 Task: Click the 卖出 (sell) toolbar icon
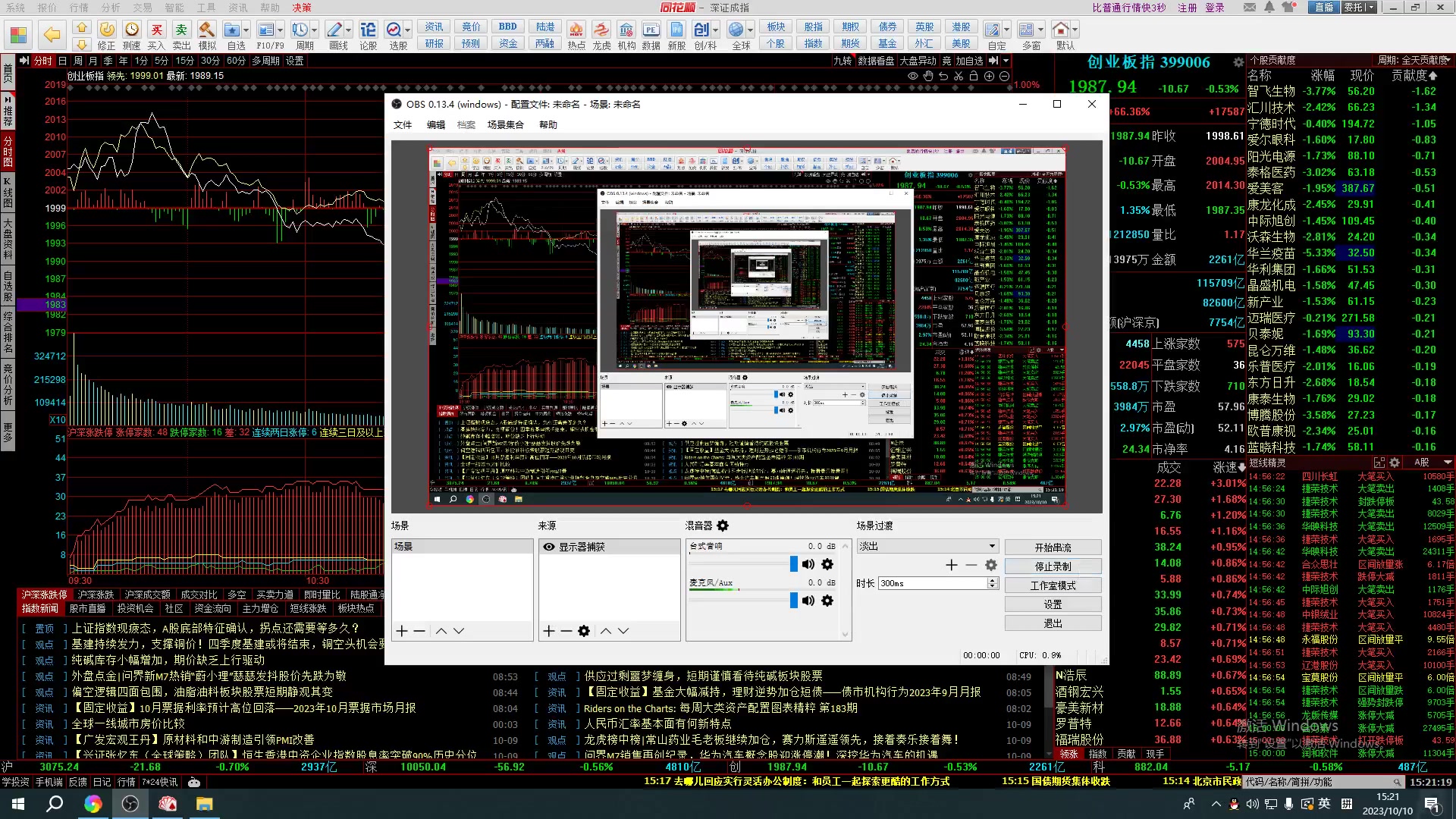pyautogui.click(x=181, y=30)
